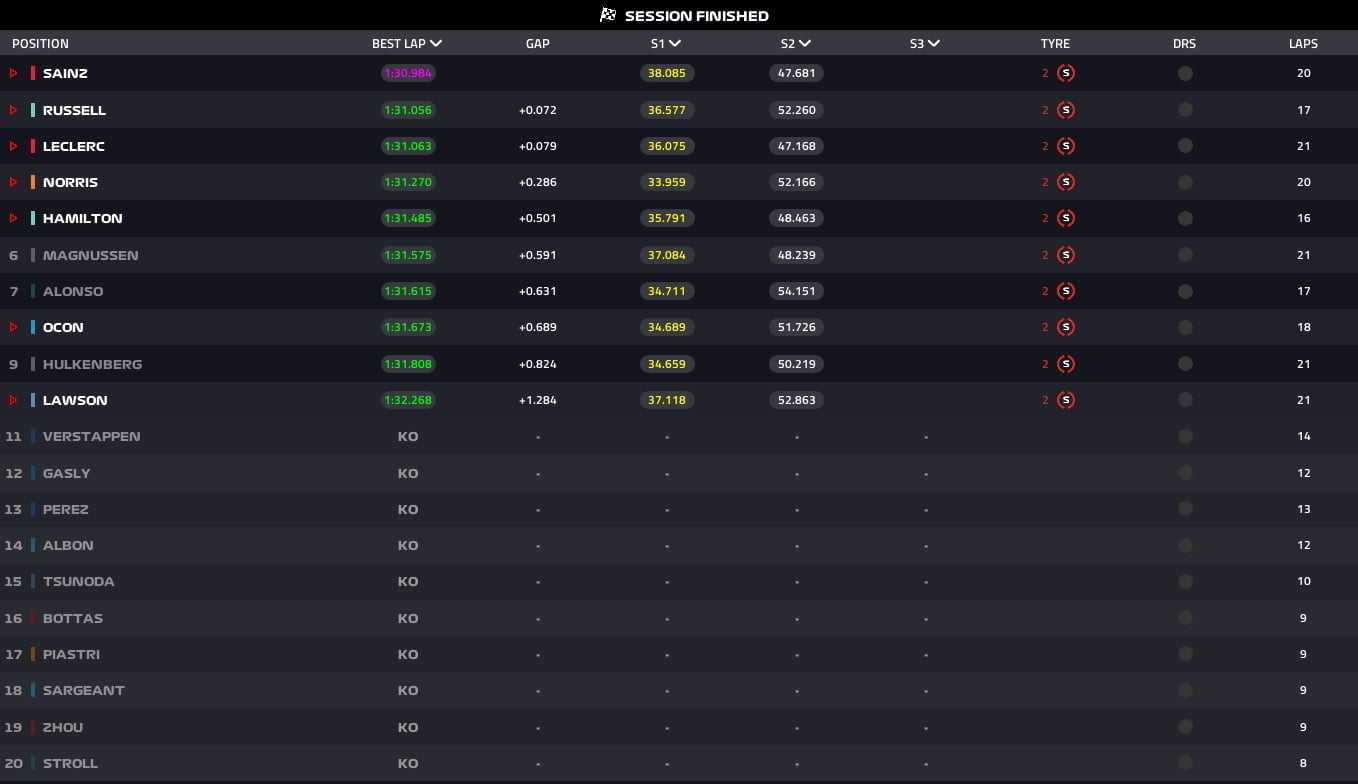Click the red arrow marker beside Norris
The height and width of the screenshot is (784, 1358).
click(x=14, y=182)
